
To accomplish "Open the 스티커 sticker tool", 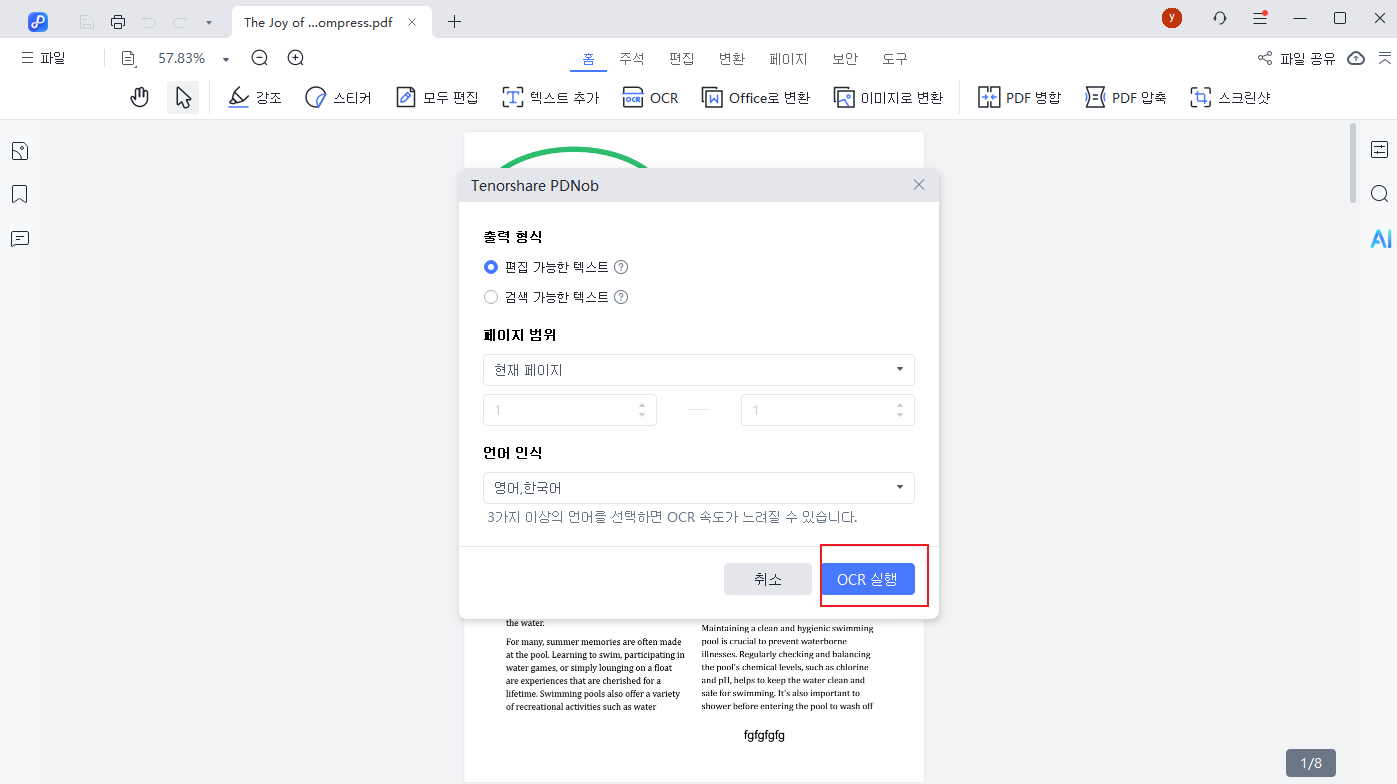I will point(338,97).
